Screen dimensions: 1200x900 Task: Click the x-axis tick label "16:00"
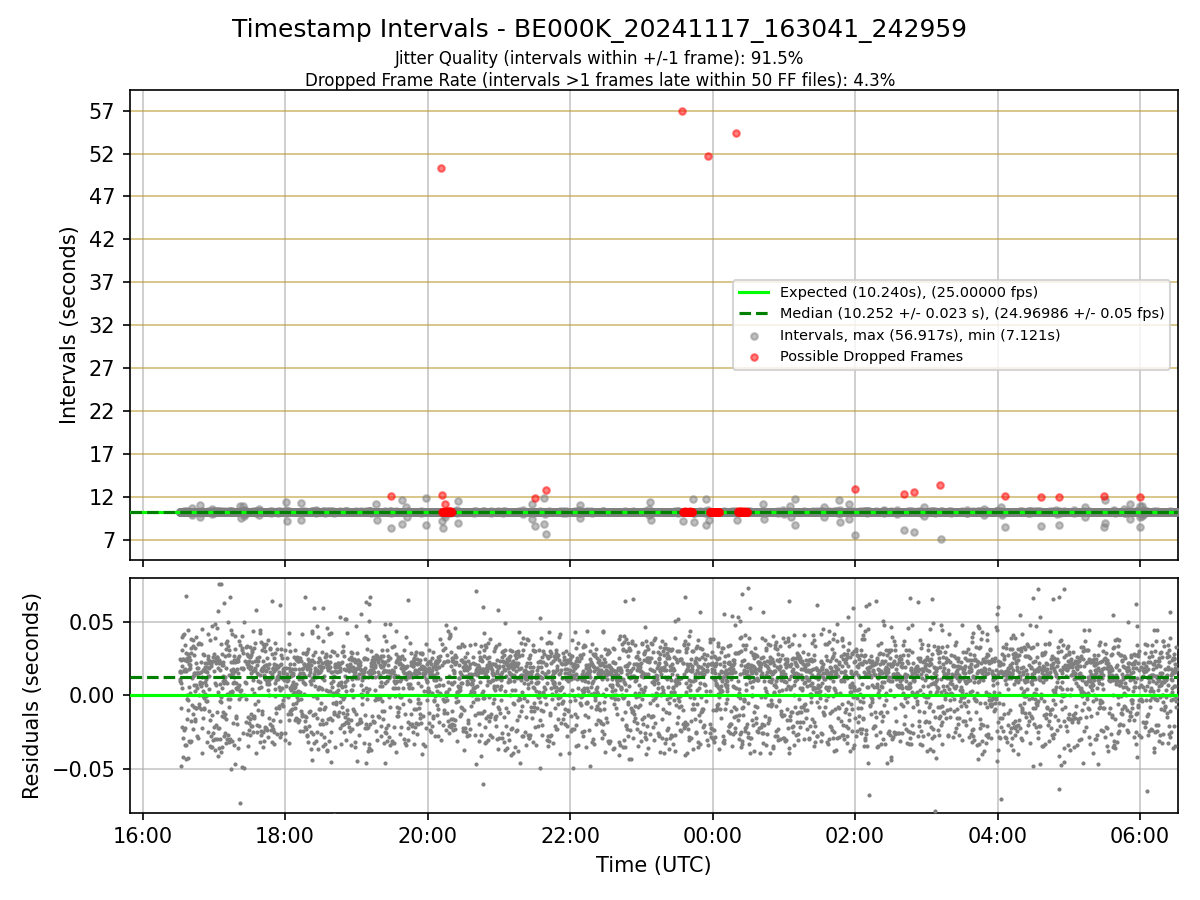143,834
